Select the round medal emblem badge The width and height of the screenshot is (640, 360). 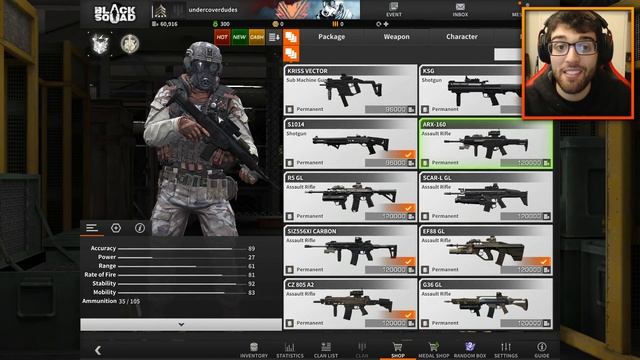point(130,43)
